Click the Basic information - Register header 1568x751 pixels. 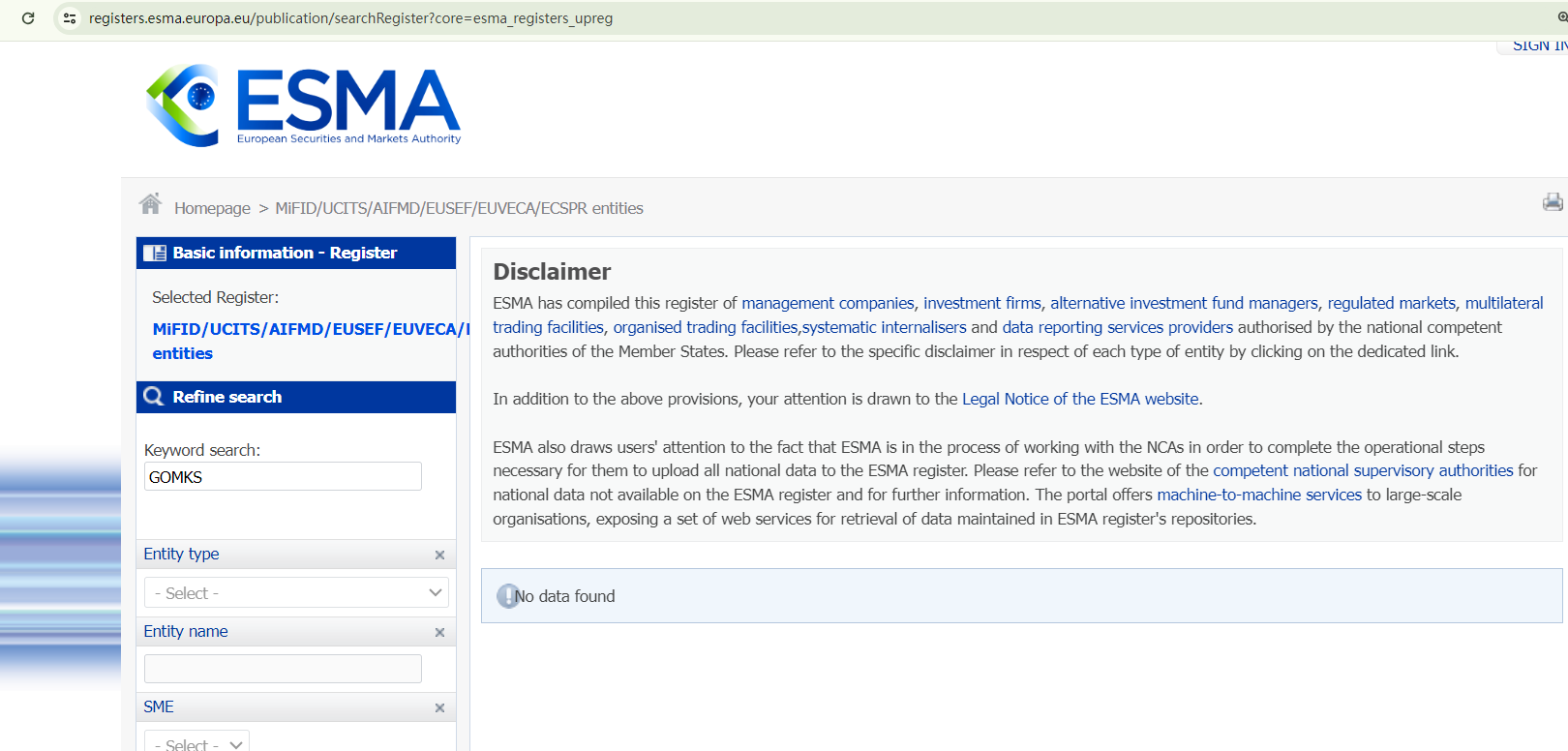tap(296, 253)
